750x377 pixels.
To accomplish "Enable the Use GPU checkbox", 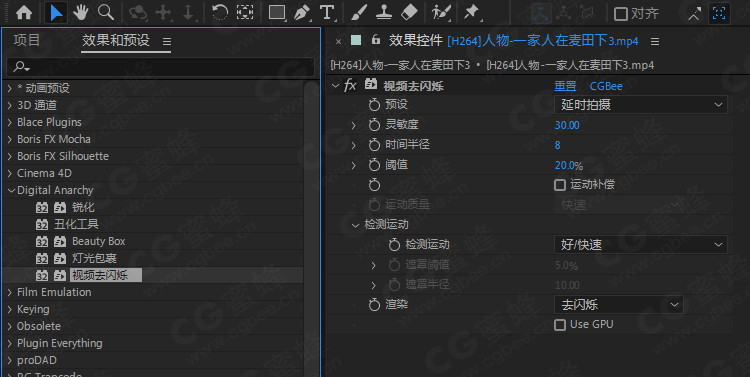I will (560, 325).
